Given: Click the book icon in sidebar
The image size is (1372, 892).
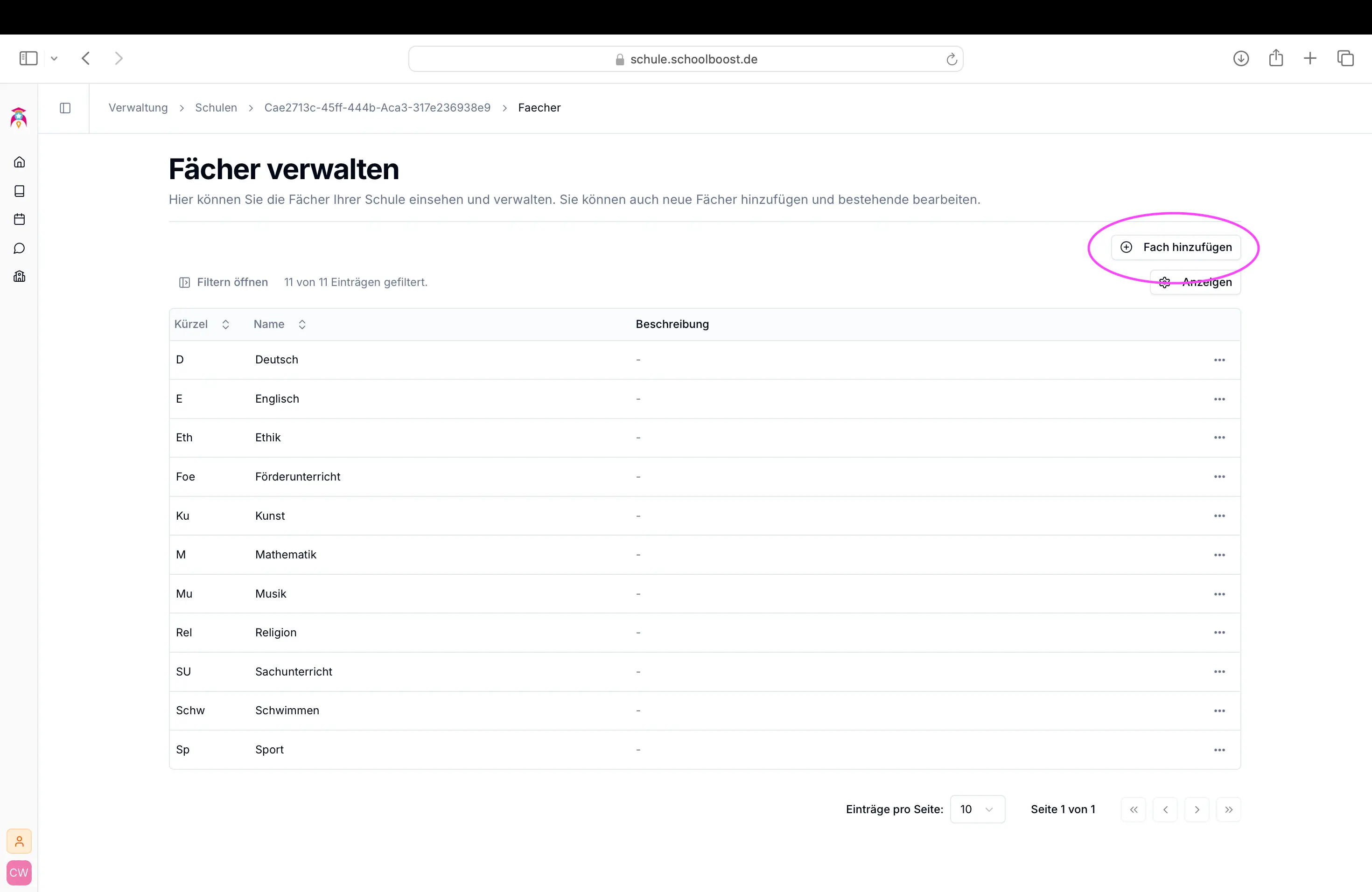Looking at the screenshot, I should (19, 191).
